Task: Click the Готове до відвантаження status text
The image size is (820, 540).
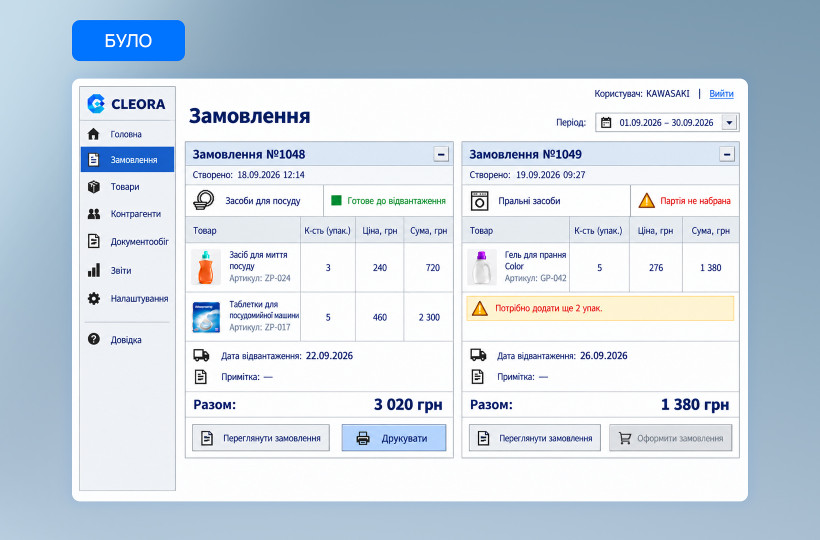Action: click(396, 201)
